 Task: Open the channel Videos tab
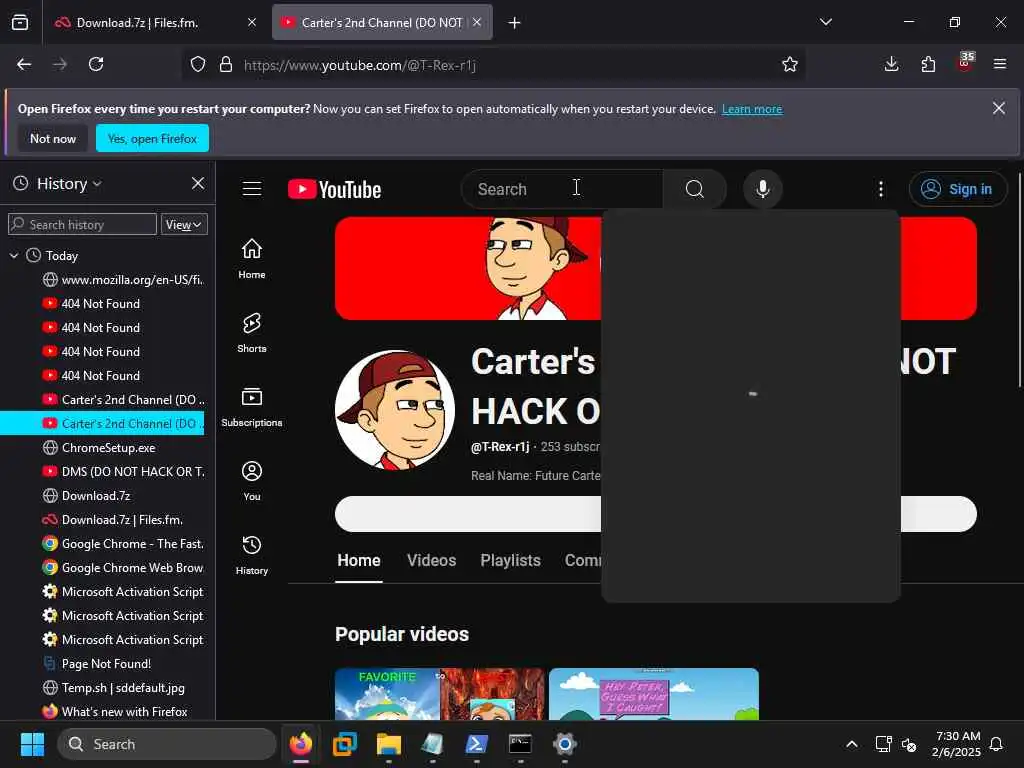431,560
